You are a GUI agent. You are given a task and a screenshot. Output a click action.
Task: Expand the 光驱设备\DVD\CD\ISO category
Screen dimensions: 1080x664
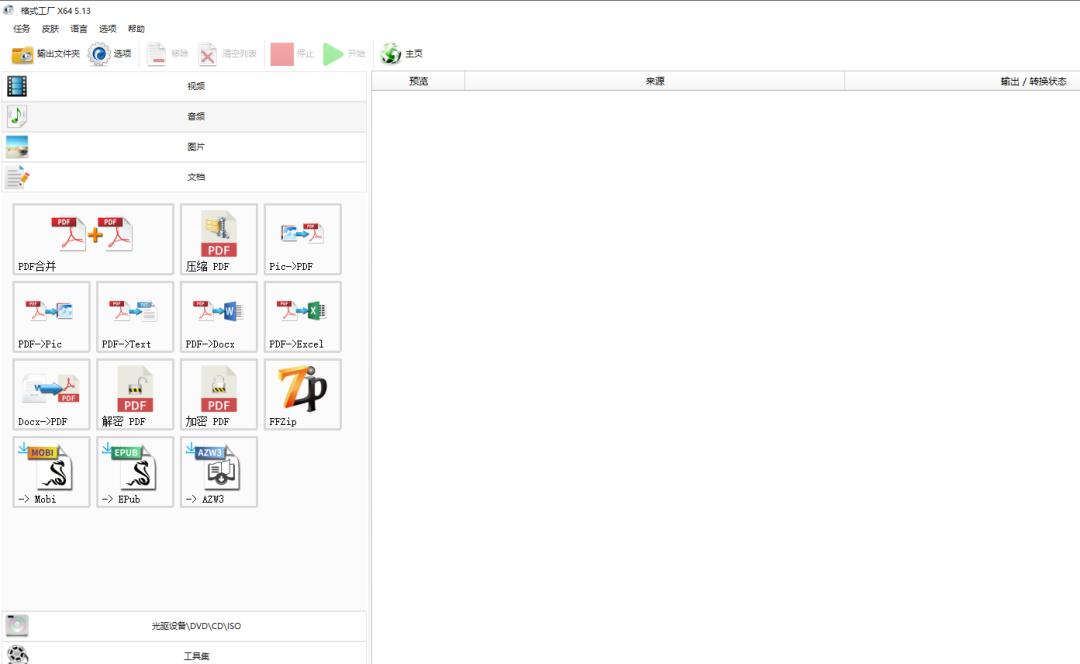(x=184, y=626)
